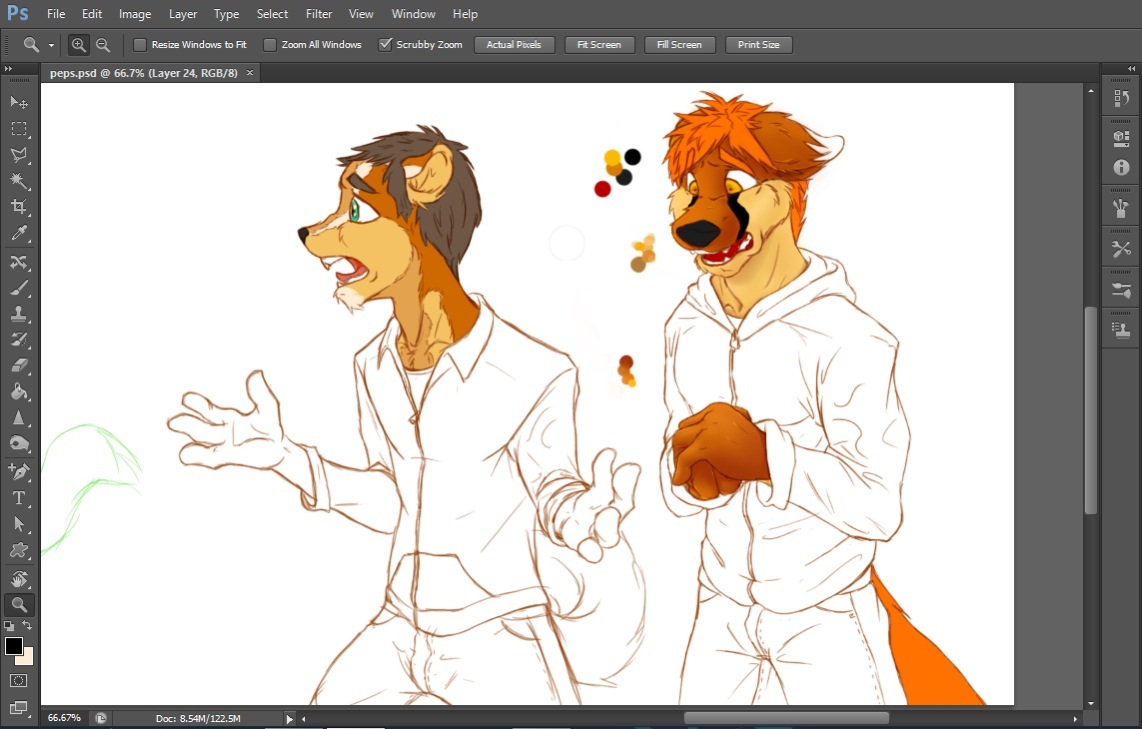Select the Eraser tool
Image resolution: width=1142 pixels, height=729 pixels.
[x=19, y=366]
